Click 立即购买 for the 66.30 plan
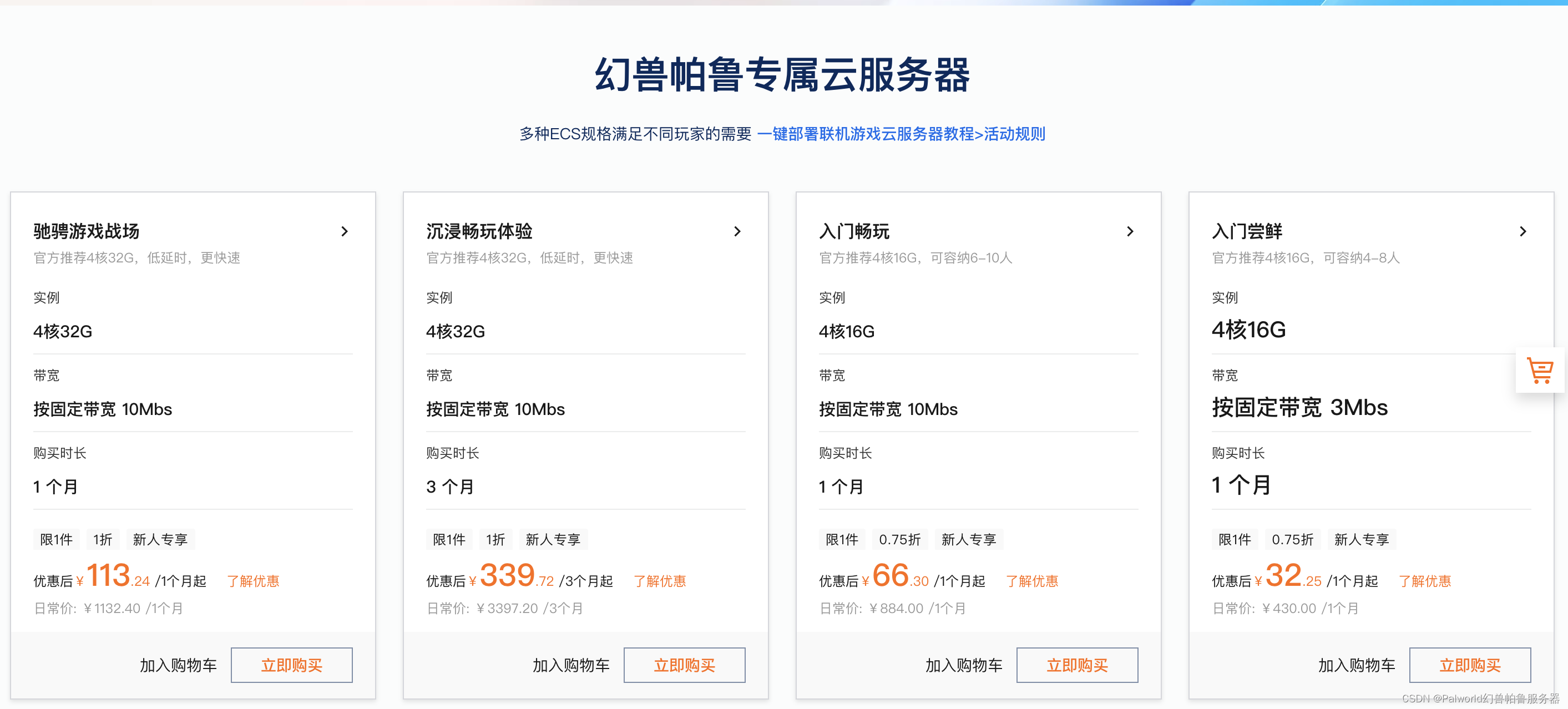The image size is (1568, 709). coord(1077,665)
